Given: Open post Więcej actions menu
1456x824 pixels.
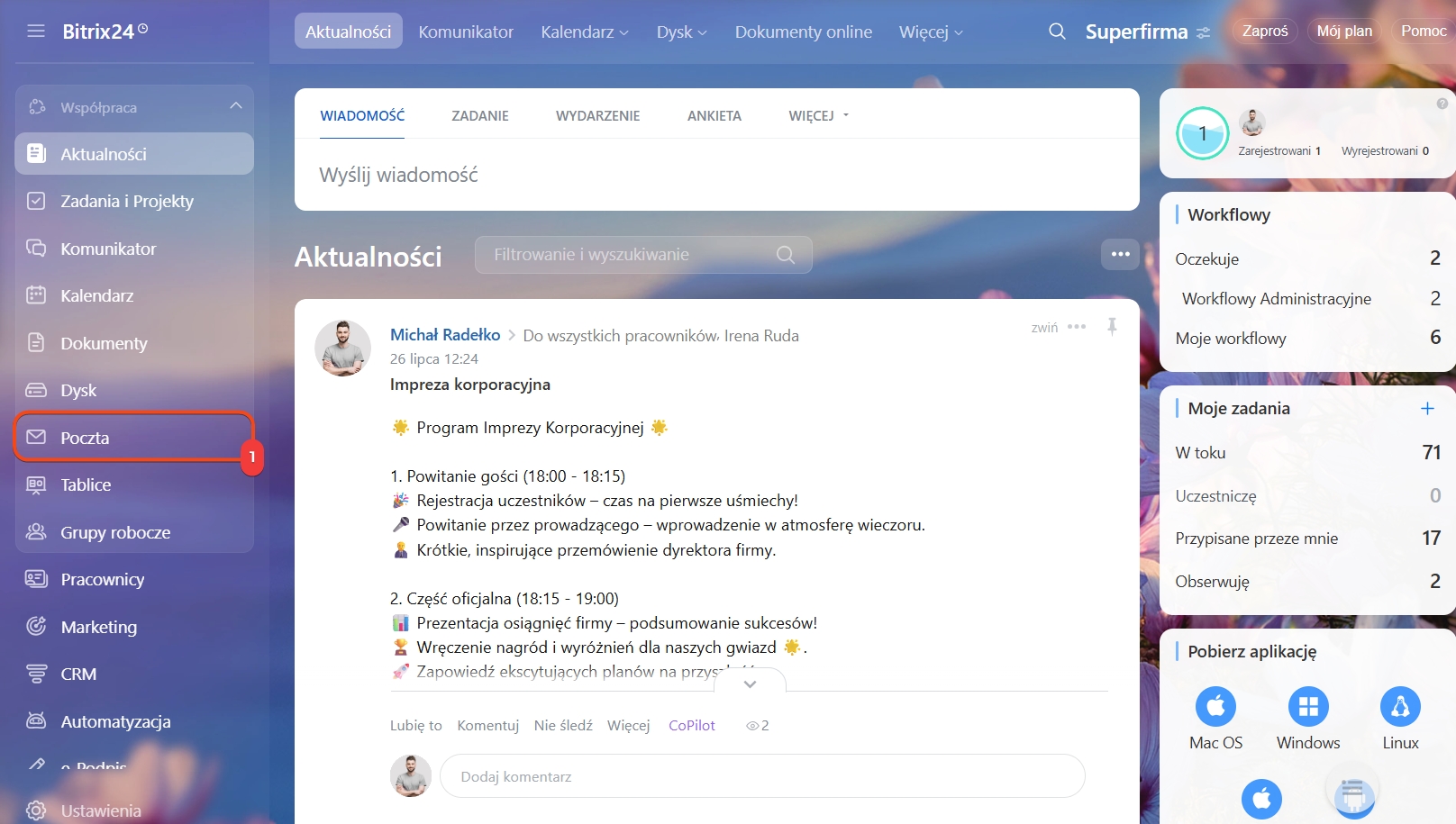Looking at the screenshot, I should pos(628,726).
